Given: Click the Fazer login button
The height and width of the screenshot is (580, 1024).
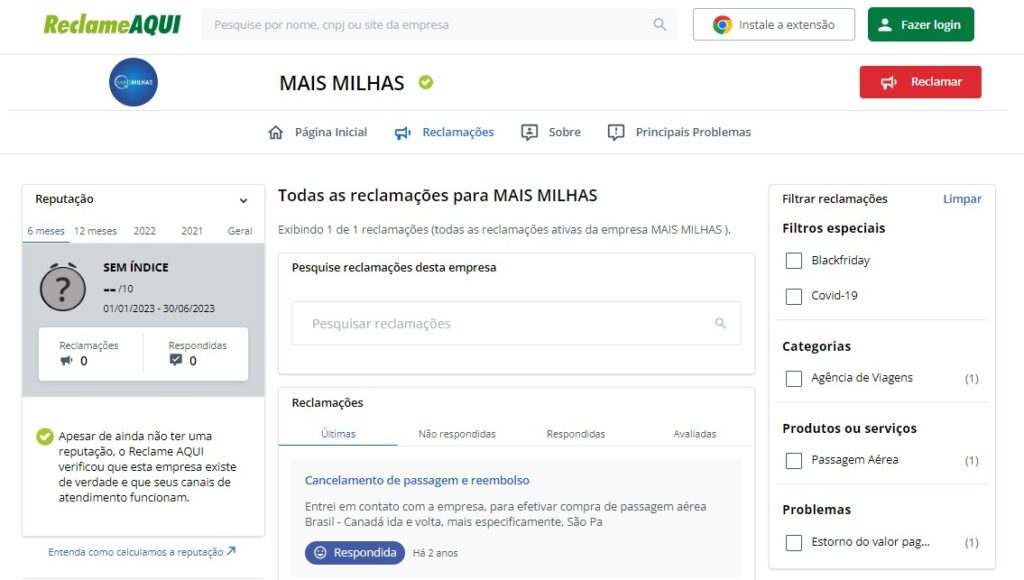Looking at the screenshot, I should (920, 25).
